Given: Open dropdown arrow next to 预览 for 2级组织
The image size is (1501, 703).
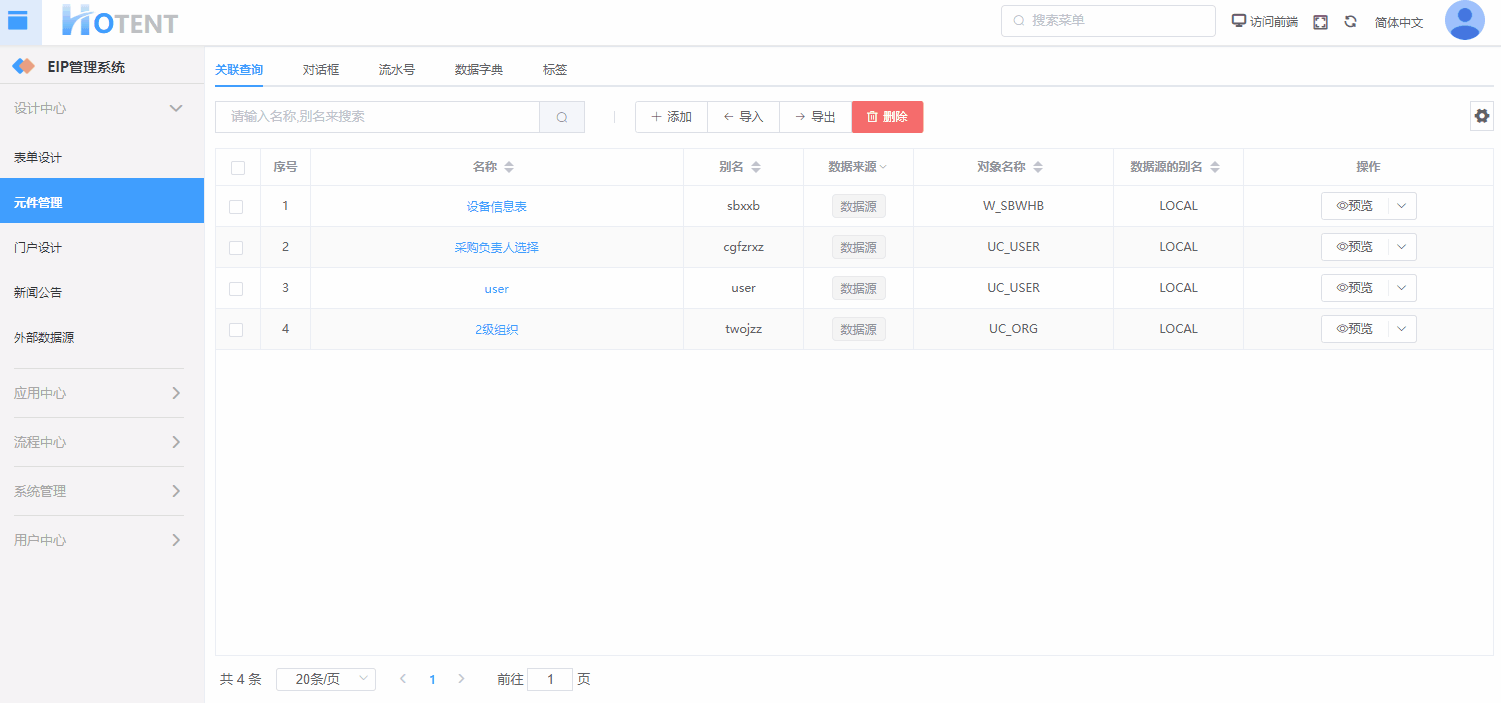Looking at the screenshot, I should tap(1402, 329).
